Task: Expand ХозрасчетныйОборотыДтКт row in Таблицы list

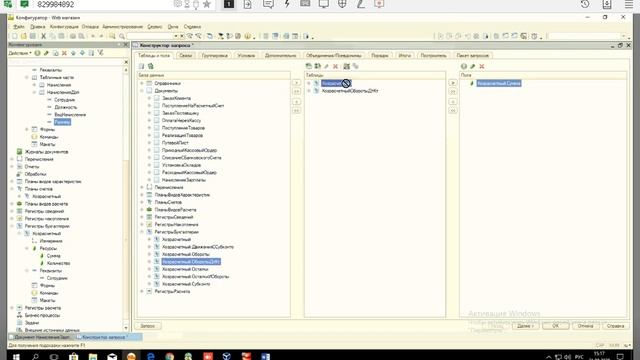Action: (309, 91)
